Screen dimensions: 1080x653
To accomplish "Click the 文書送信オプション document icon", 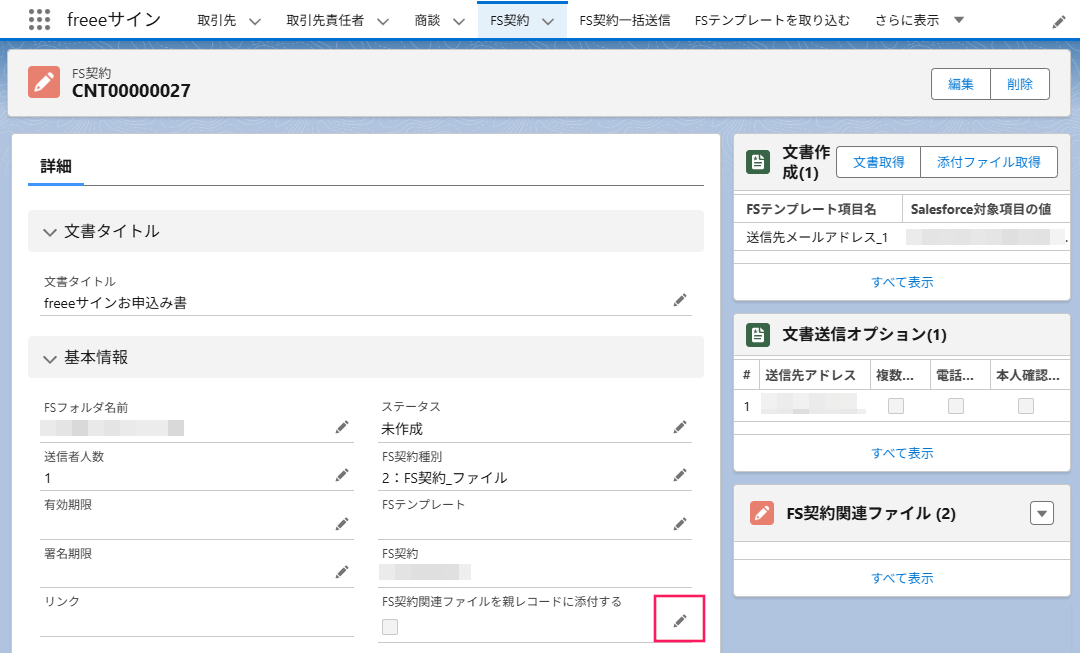I will click(x=758, y=335).
